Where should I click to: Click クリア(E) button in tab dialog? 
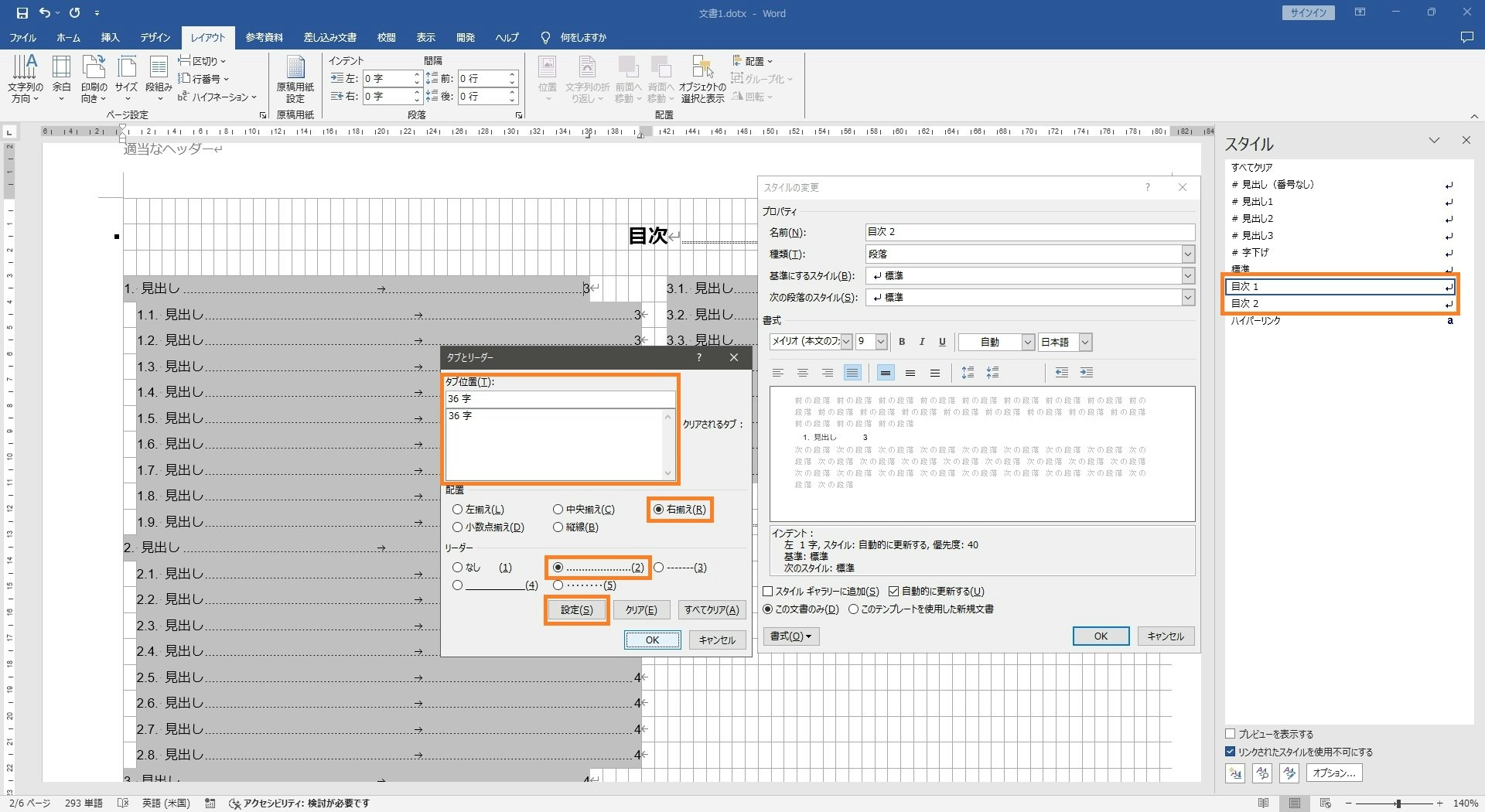641,610
